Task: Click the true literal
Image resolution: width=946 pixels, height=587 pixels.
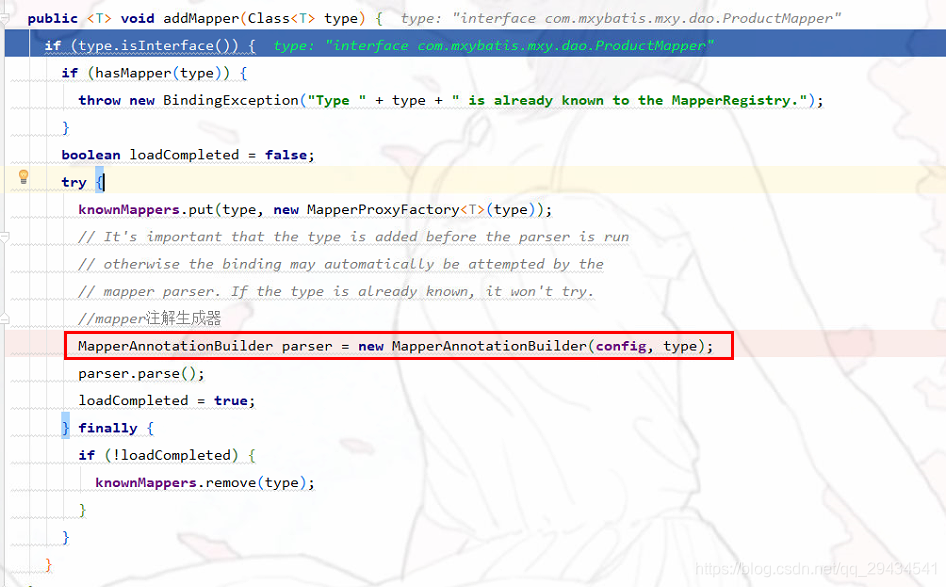Action: click(x=230, y=401)
